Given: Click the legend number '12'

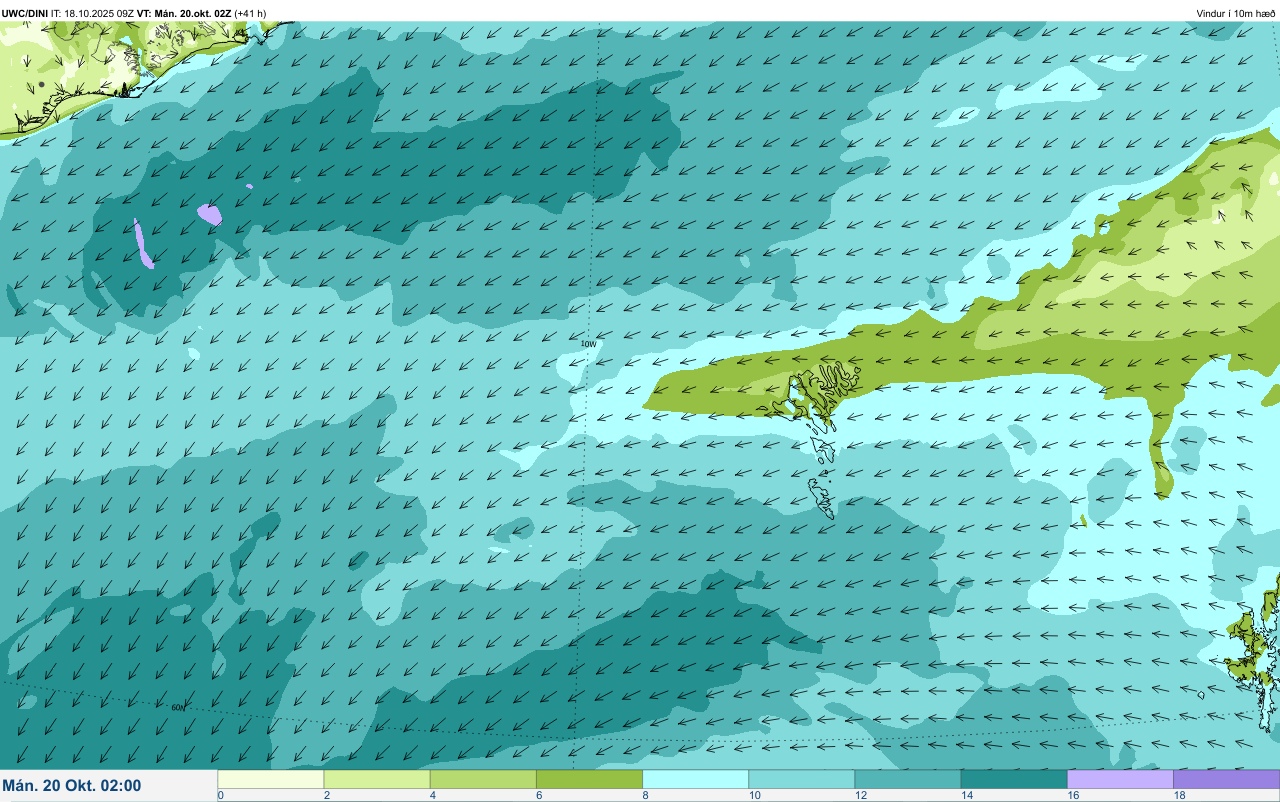Looking at the screenshot, I should click(x=859, y=795).
